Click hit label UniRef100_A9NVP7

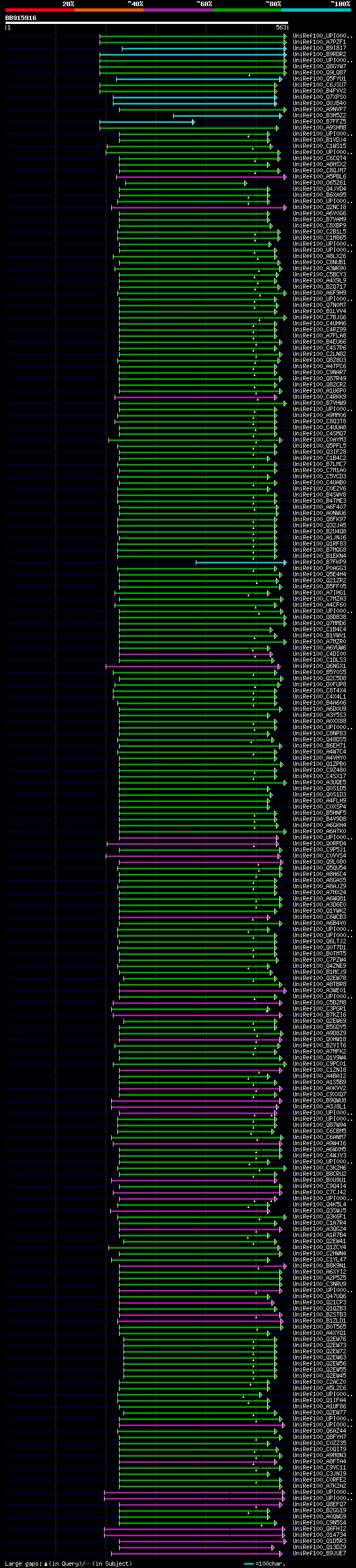pos(319,110)
